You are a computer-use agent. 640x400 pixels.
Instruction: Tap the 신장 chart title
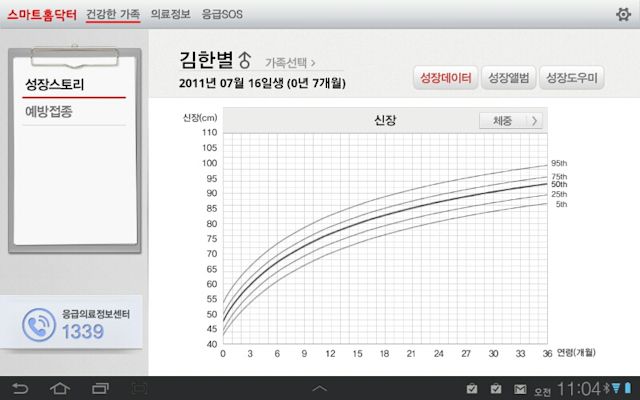[385, 120]
